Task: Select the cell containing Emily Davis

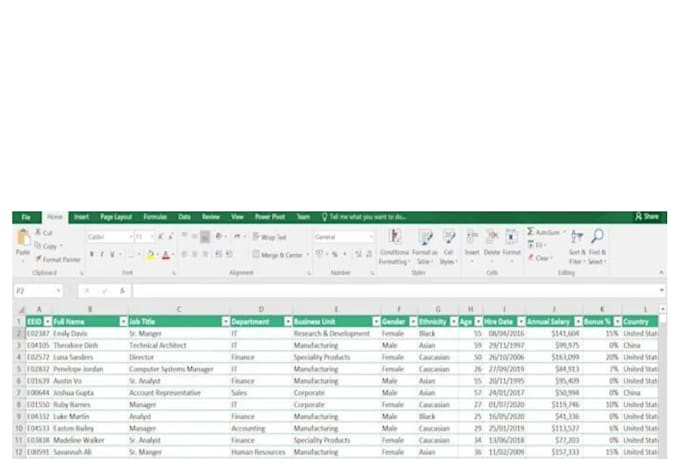Action: (x=90, y=334)
